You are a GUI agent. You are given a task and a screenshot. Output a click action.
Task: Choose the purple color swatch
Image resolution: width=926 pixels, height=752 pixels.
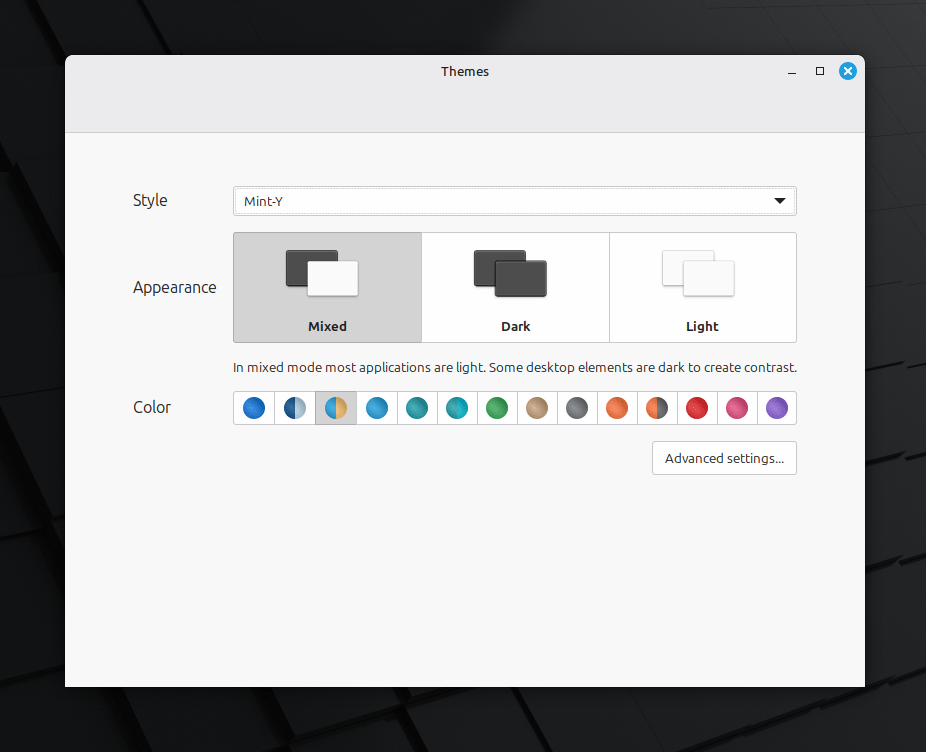coord(777,408)
